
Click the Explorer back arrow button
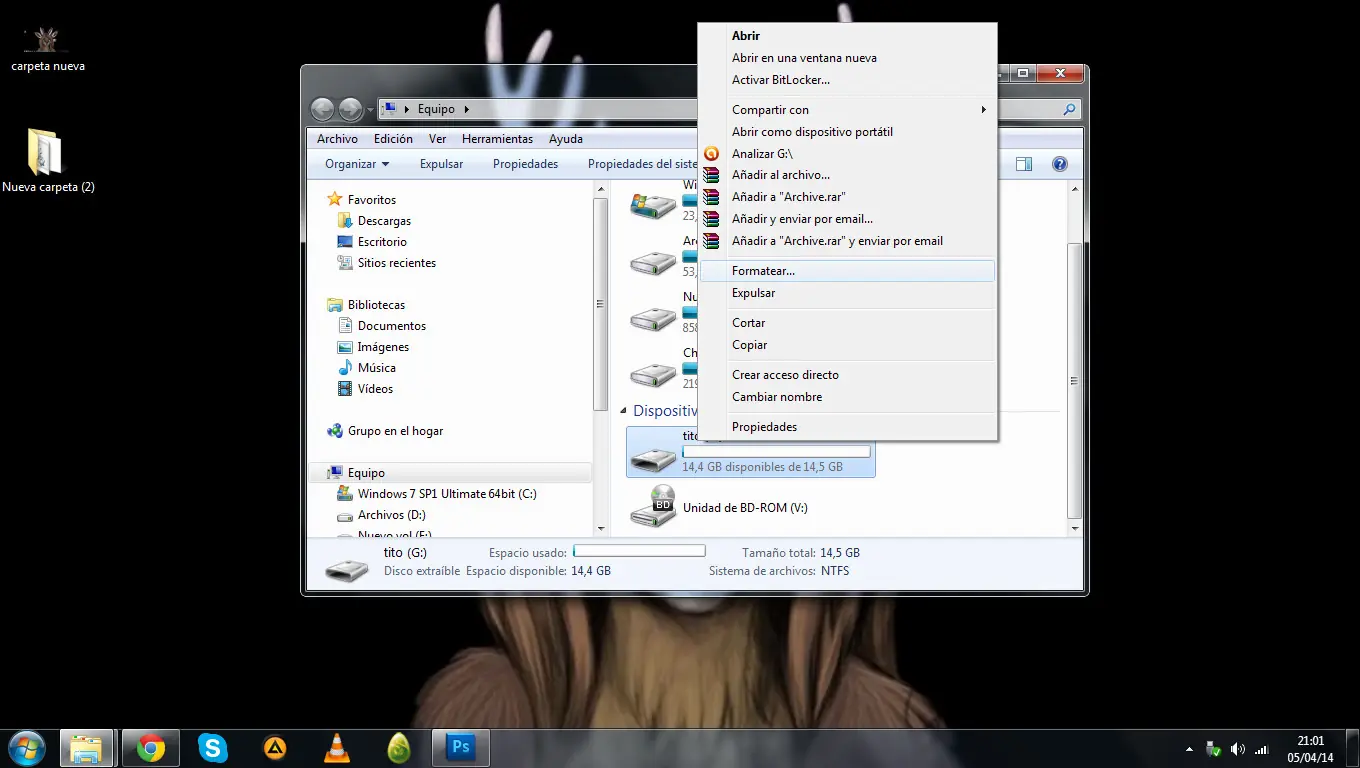click(x=322, y=109)
